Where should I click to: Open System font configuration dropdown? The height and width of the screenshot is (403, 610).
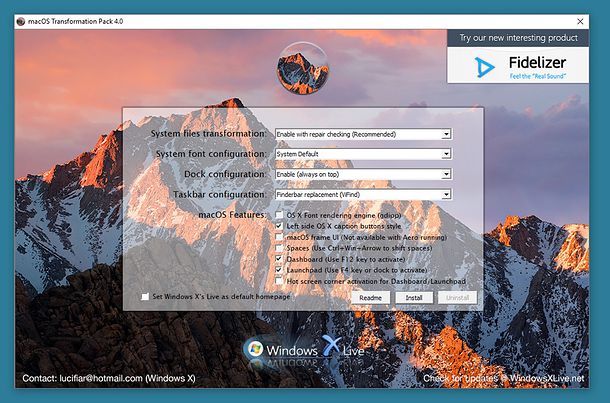pyautogui.click(x=363, y=154)
